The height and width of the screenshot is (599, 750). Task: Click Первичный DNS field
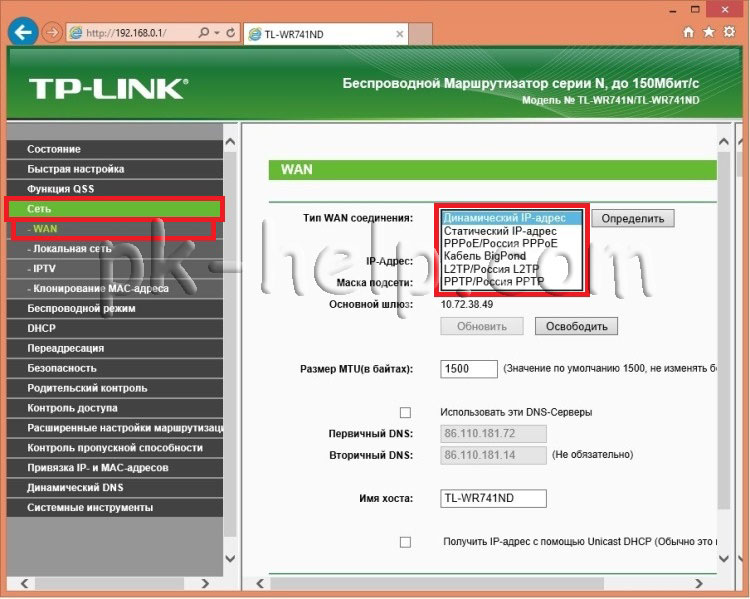493,434
